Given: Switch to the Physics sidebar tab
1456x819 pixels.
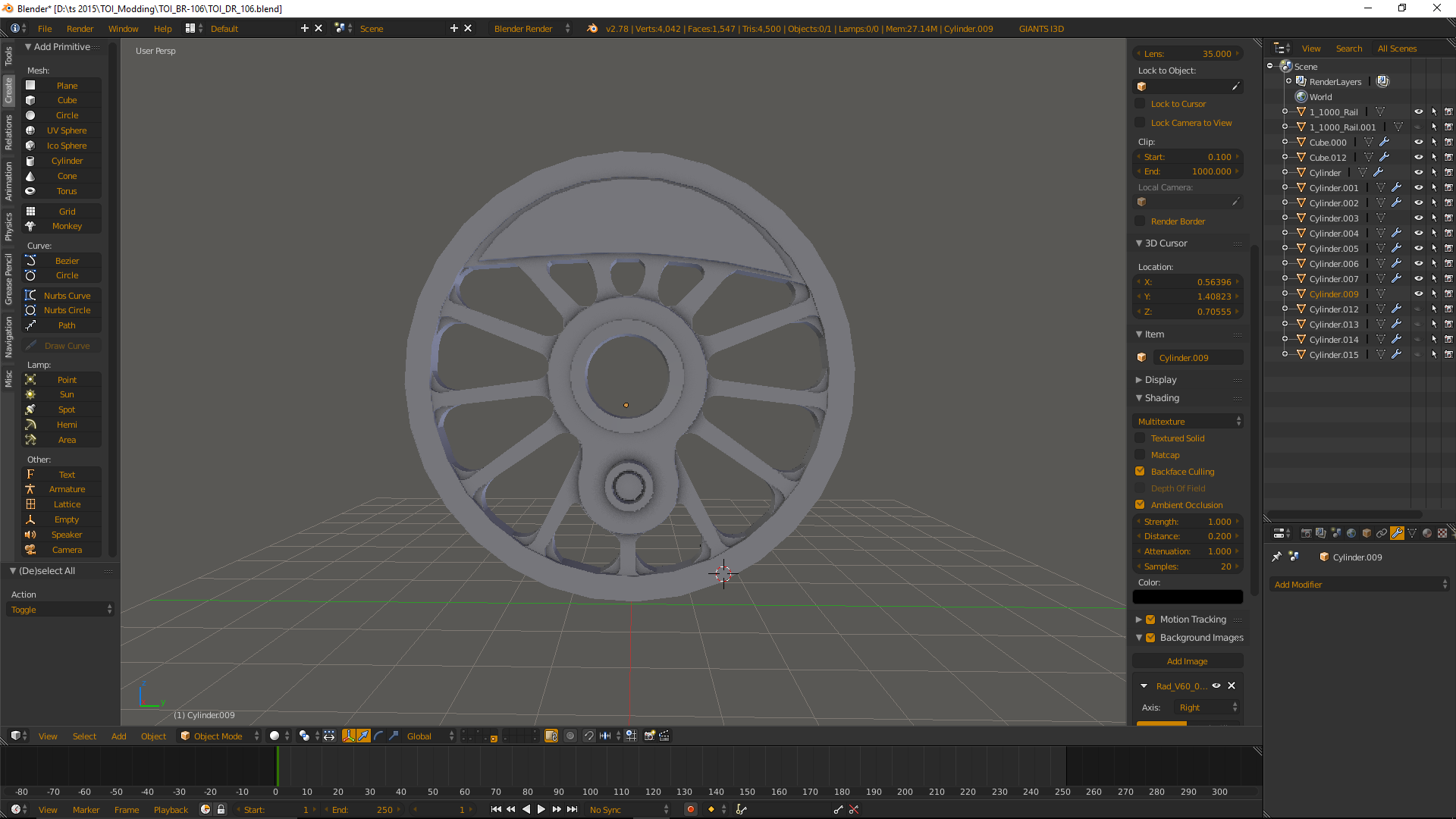Looking at the screenshot, I should (8, 227).
